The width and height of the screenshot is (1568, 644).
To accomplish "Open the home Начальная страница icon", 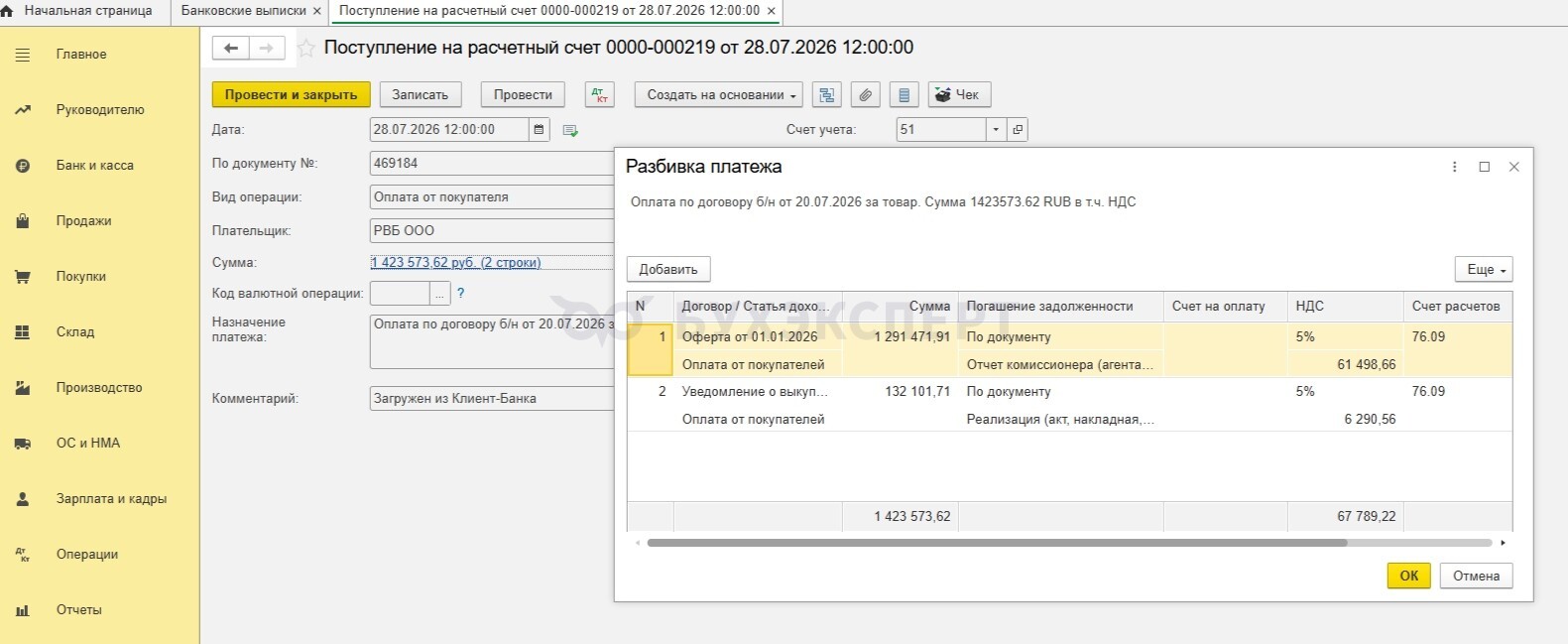I will 8,11.
